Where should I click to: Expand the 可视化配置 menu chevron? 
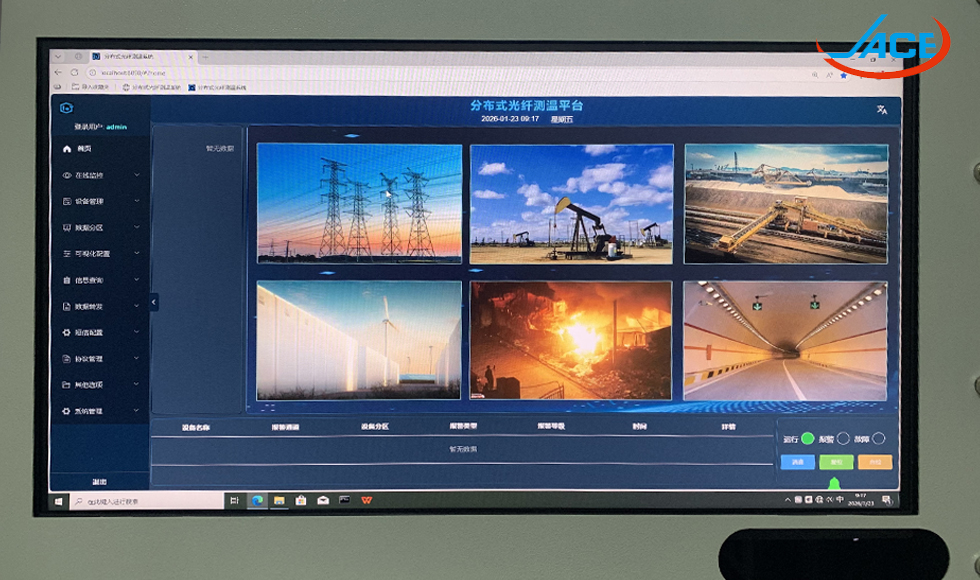(x=137, y=254)
